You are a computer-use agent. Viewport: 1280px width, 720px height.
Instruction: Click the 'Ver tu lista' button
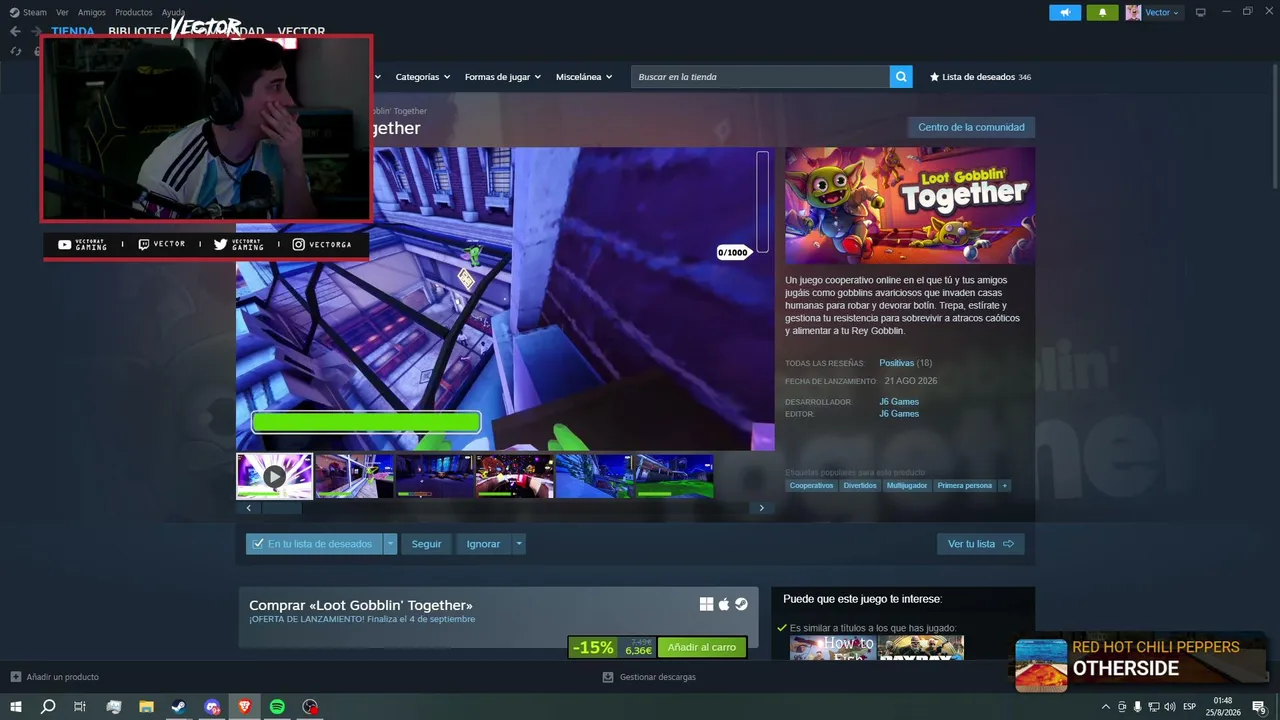[x=980, y=544]
